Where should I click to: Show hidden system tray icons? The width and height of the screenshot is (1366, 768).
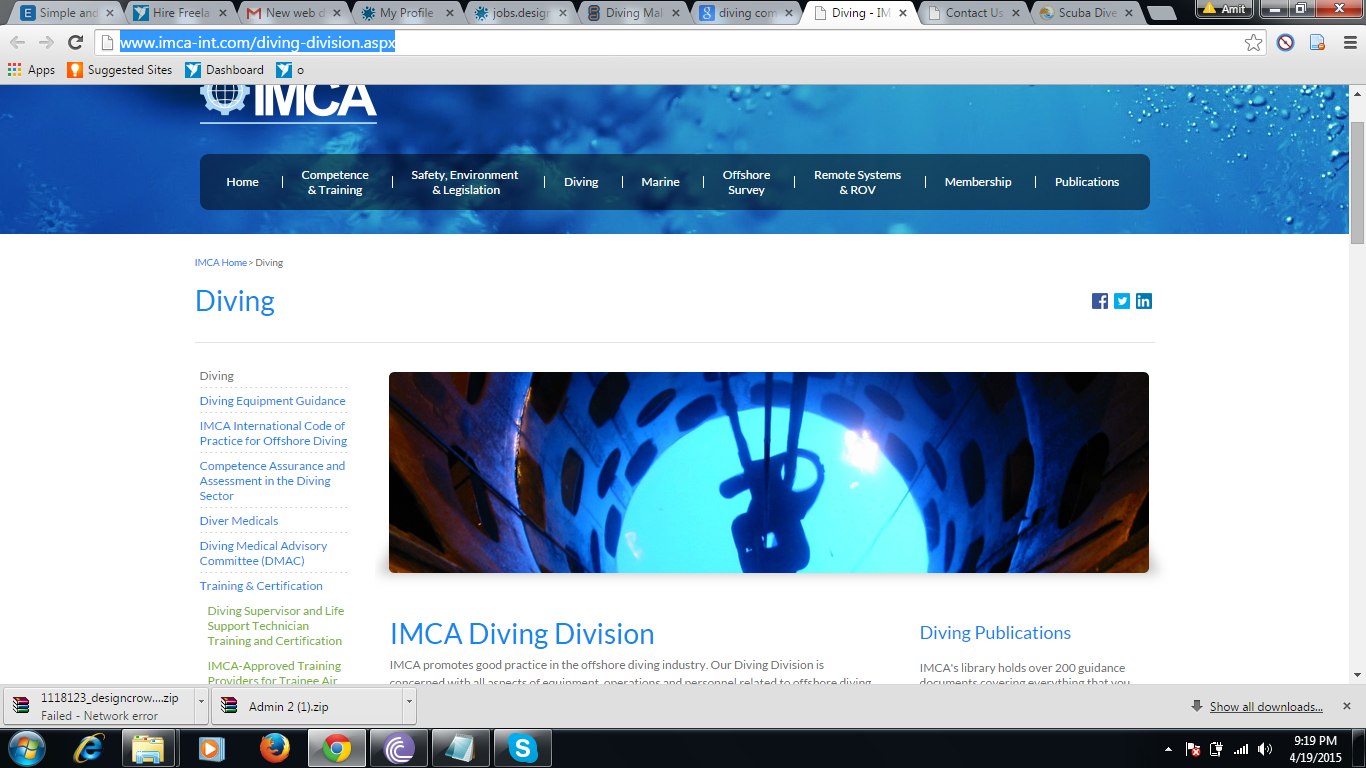(1168, 749)
